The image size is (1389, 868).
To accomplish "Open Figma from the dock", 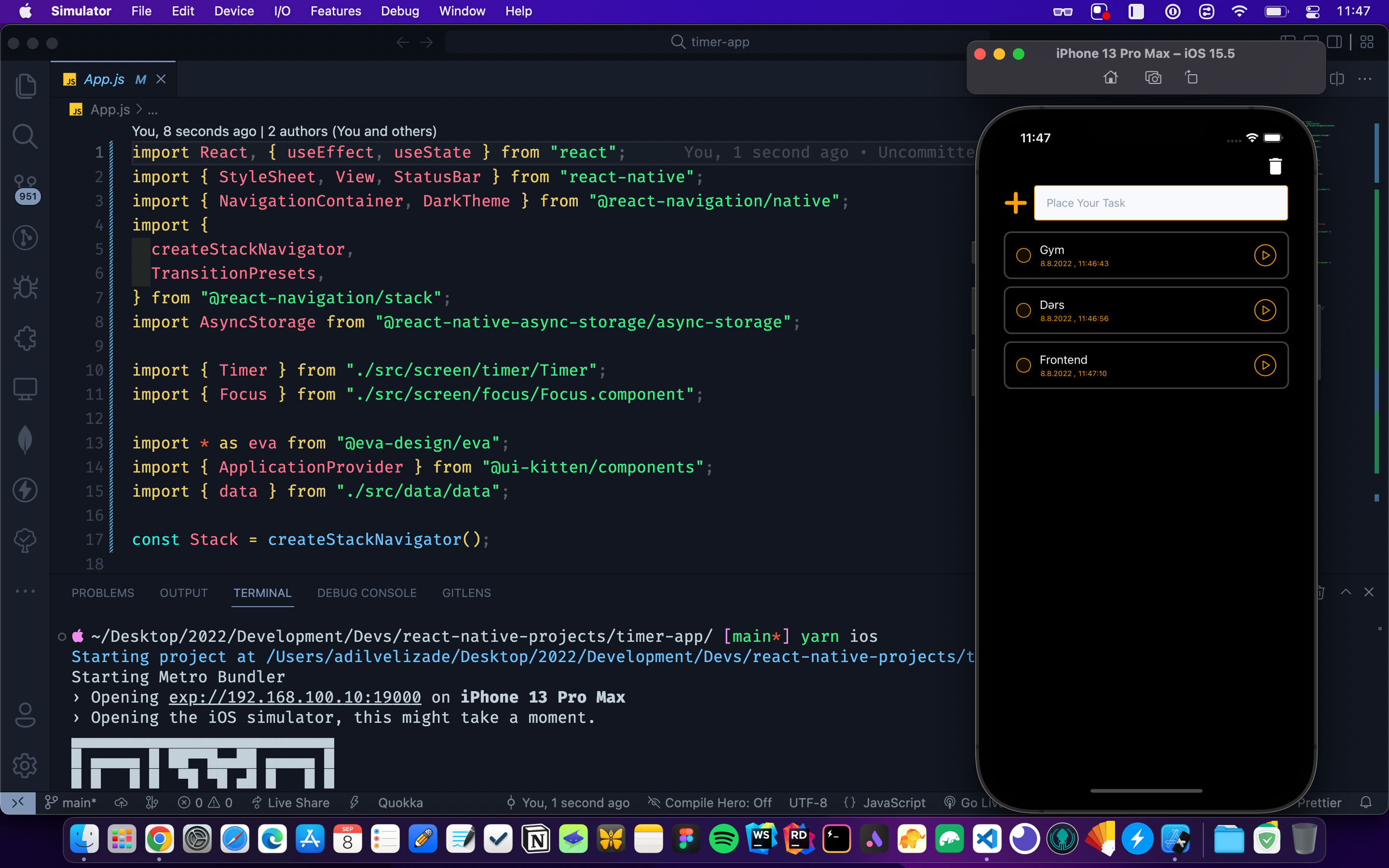I will (686, 839).
